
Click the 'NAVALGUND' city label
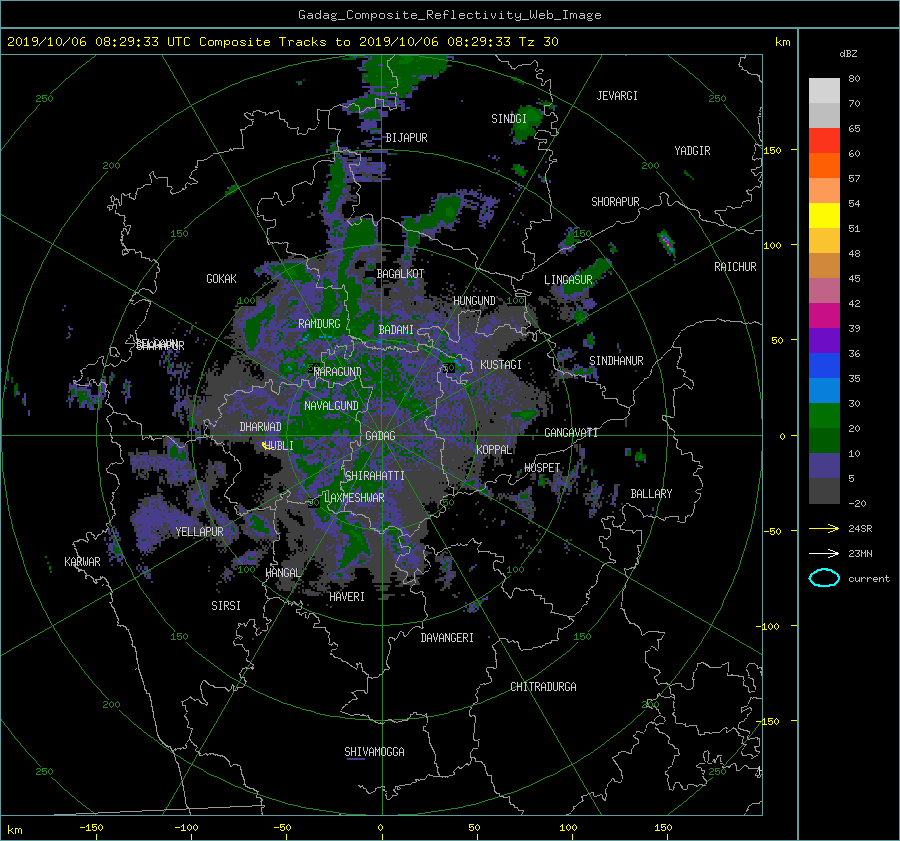coord(331,406)
